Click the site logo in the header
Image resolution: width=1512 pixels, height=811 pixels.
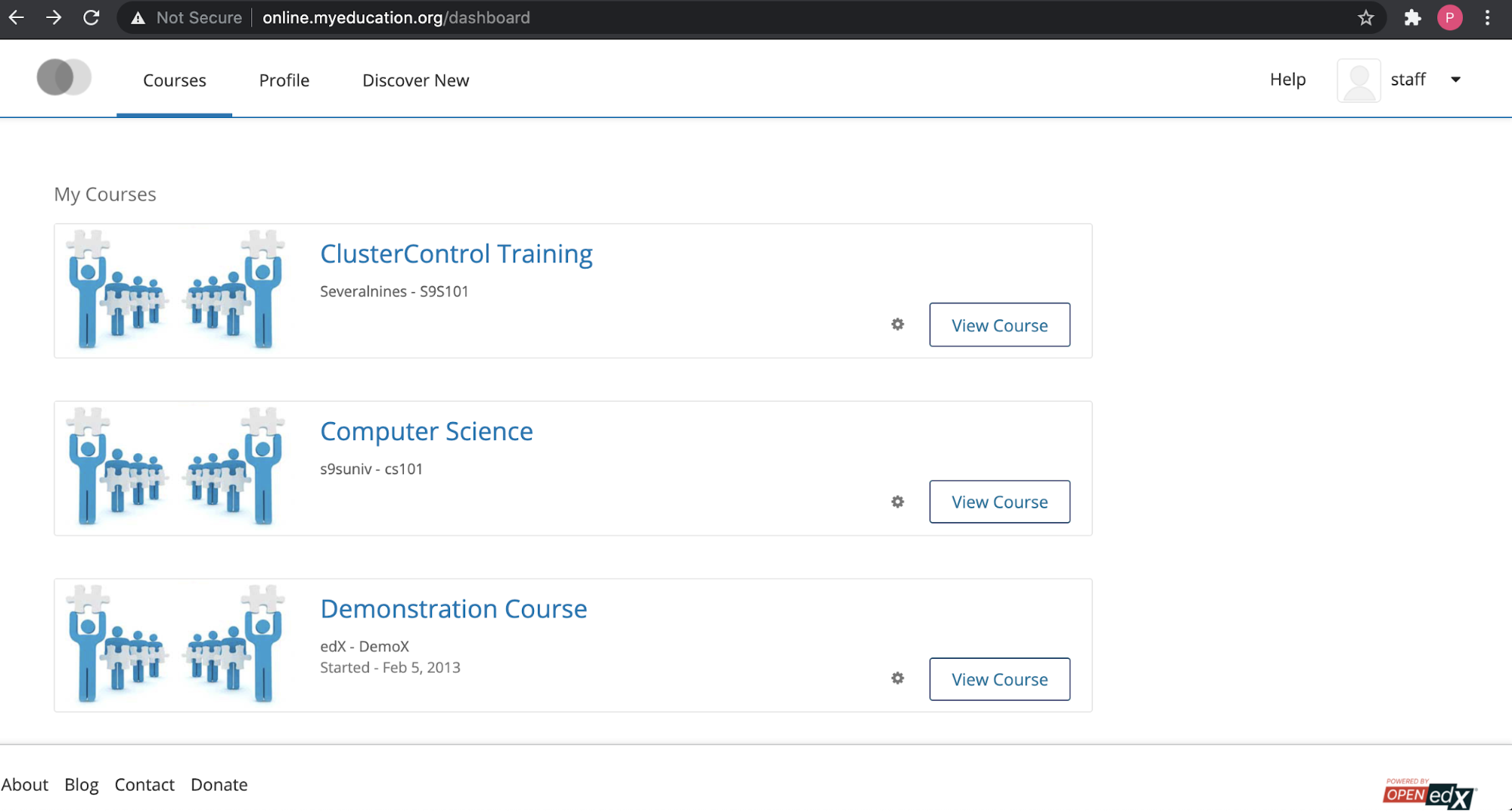point(64,77)
